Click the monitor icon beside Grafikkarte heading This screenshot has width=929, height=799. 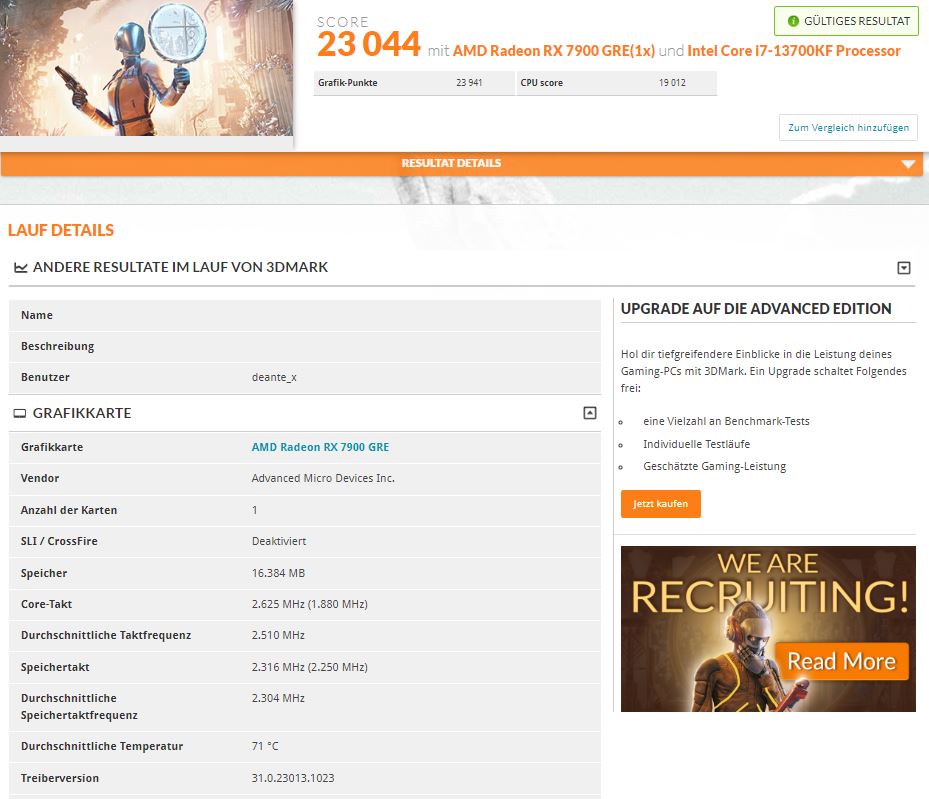tap(20, 413)
